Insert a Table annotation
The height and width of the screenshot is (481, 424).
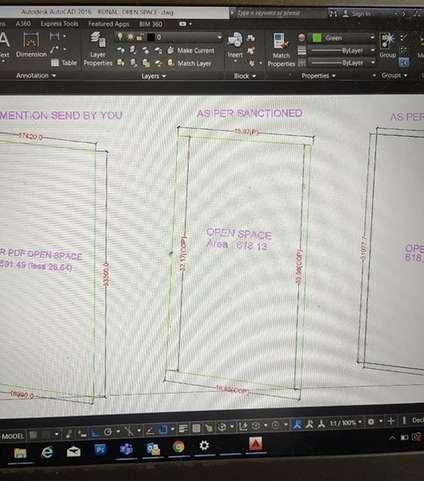[x=64, y=63]
